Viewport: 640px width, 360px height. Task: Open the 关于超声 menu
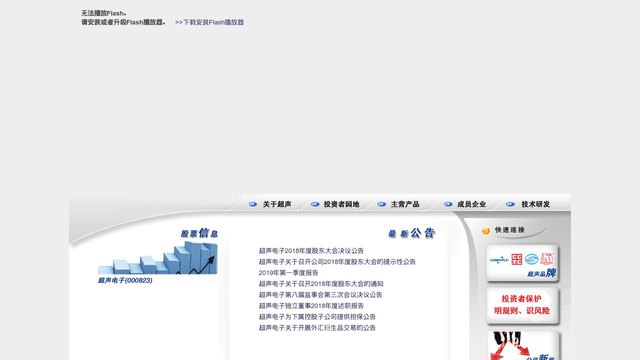[x=277, y=204]
